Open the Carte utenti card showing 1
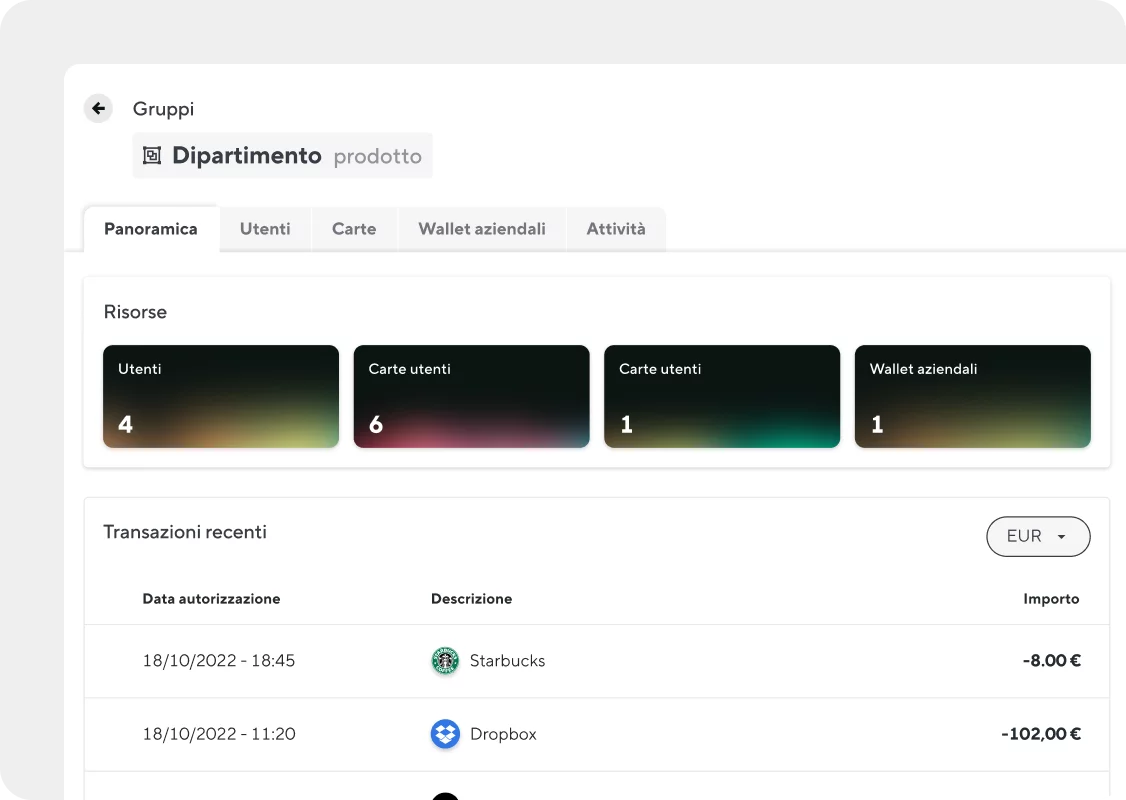This screenshot has height=800, width=1126. pyautogui.click(x=722, y=396)
